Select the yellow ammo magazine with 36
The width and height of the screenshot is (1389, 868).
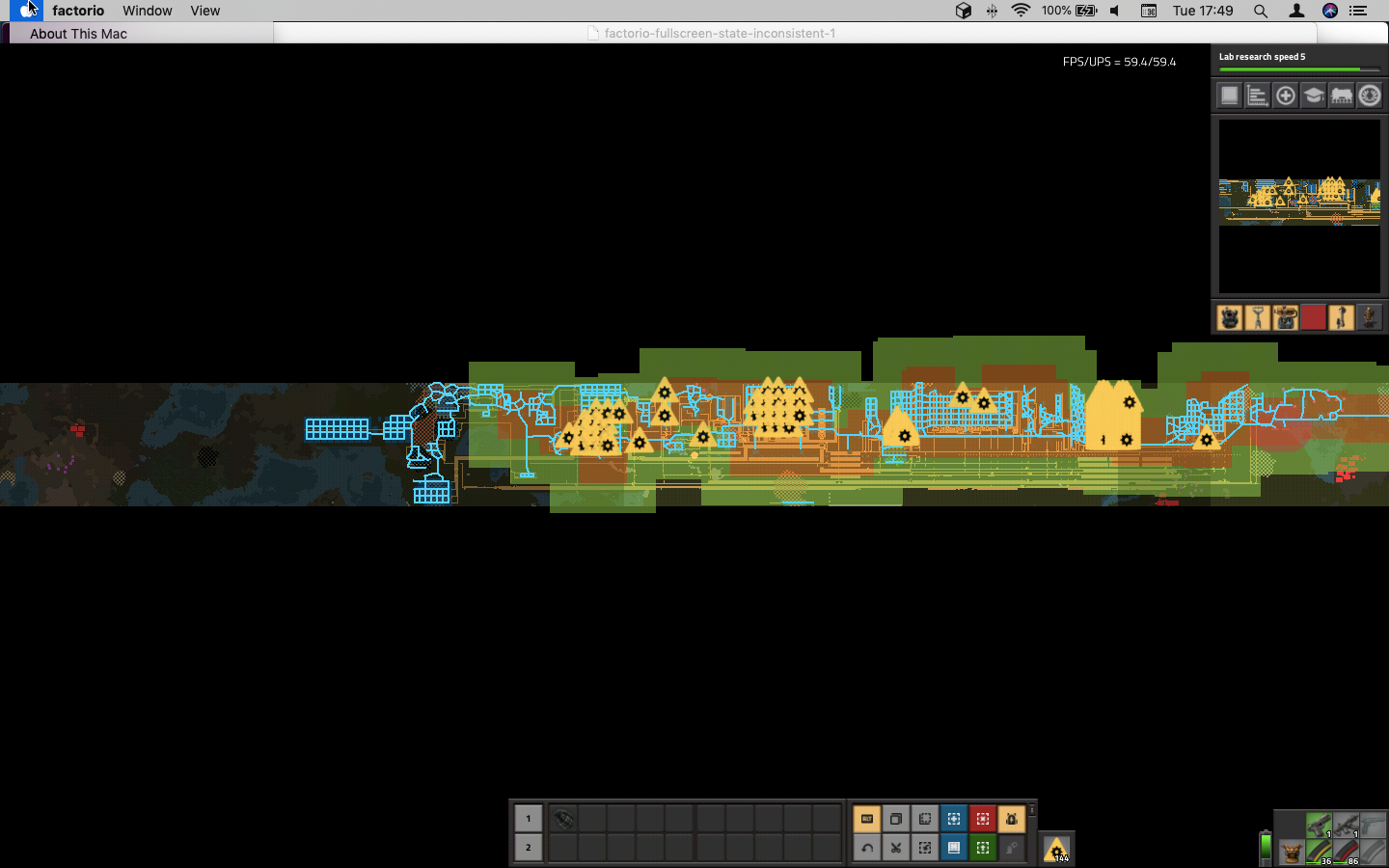point(1319,853)
